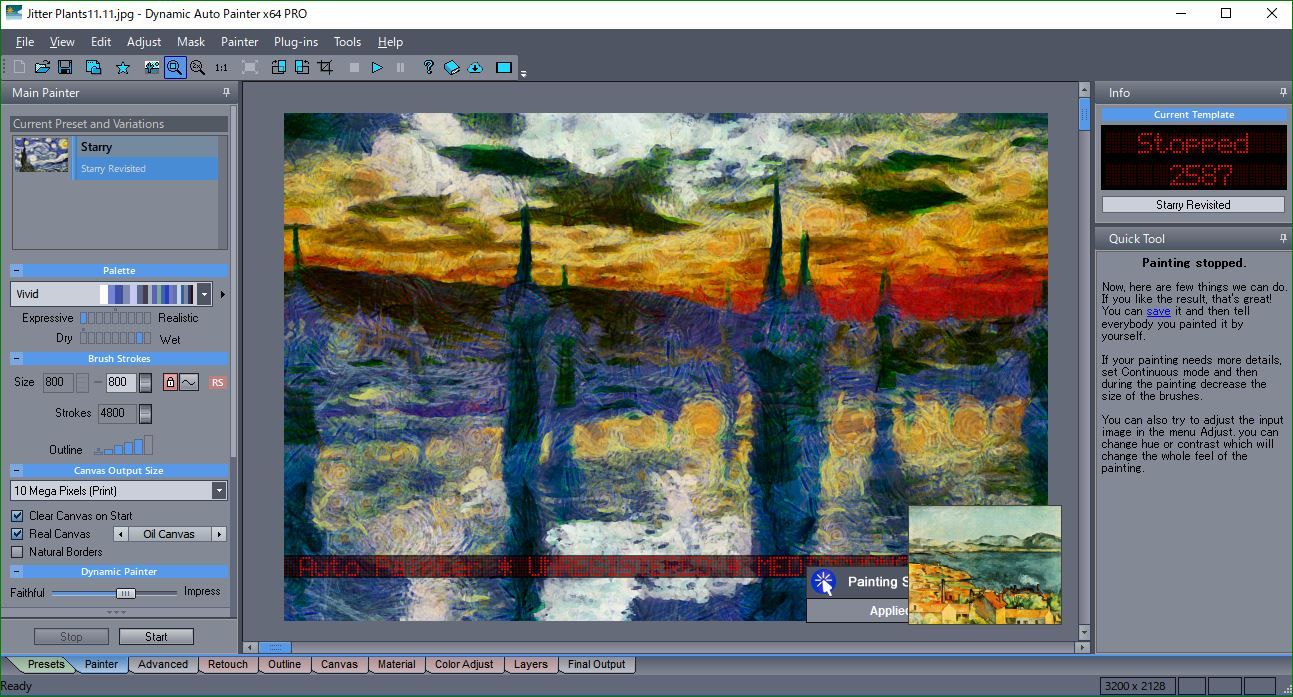The image size is (1293, 697).
Task: Switch to the Advanced tab
Action: [163, 664]
